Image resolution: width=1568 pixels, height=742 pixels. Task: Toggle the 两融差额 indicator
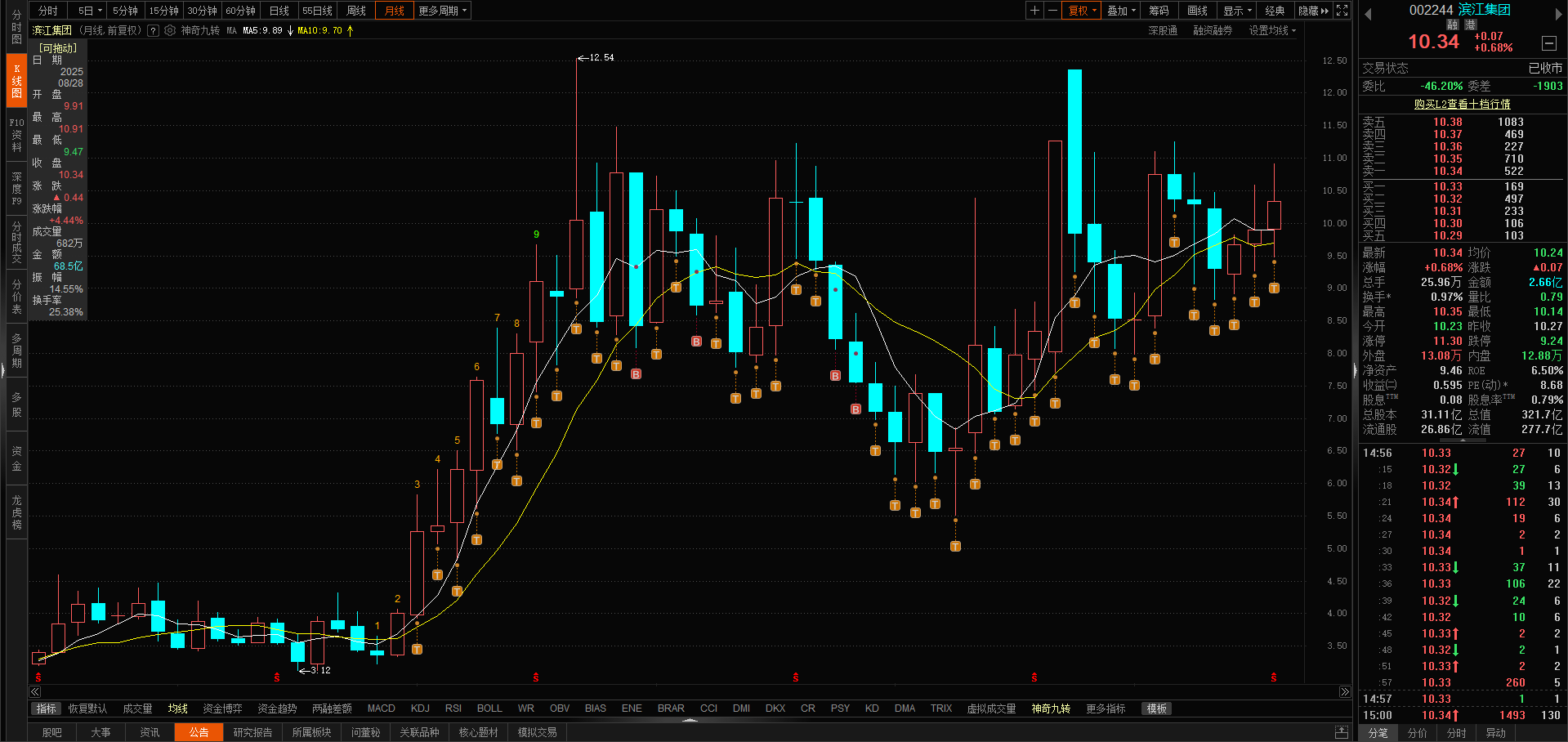click(x=332, y=708)
